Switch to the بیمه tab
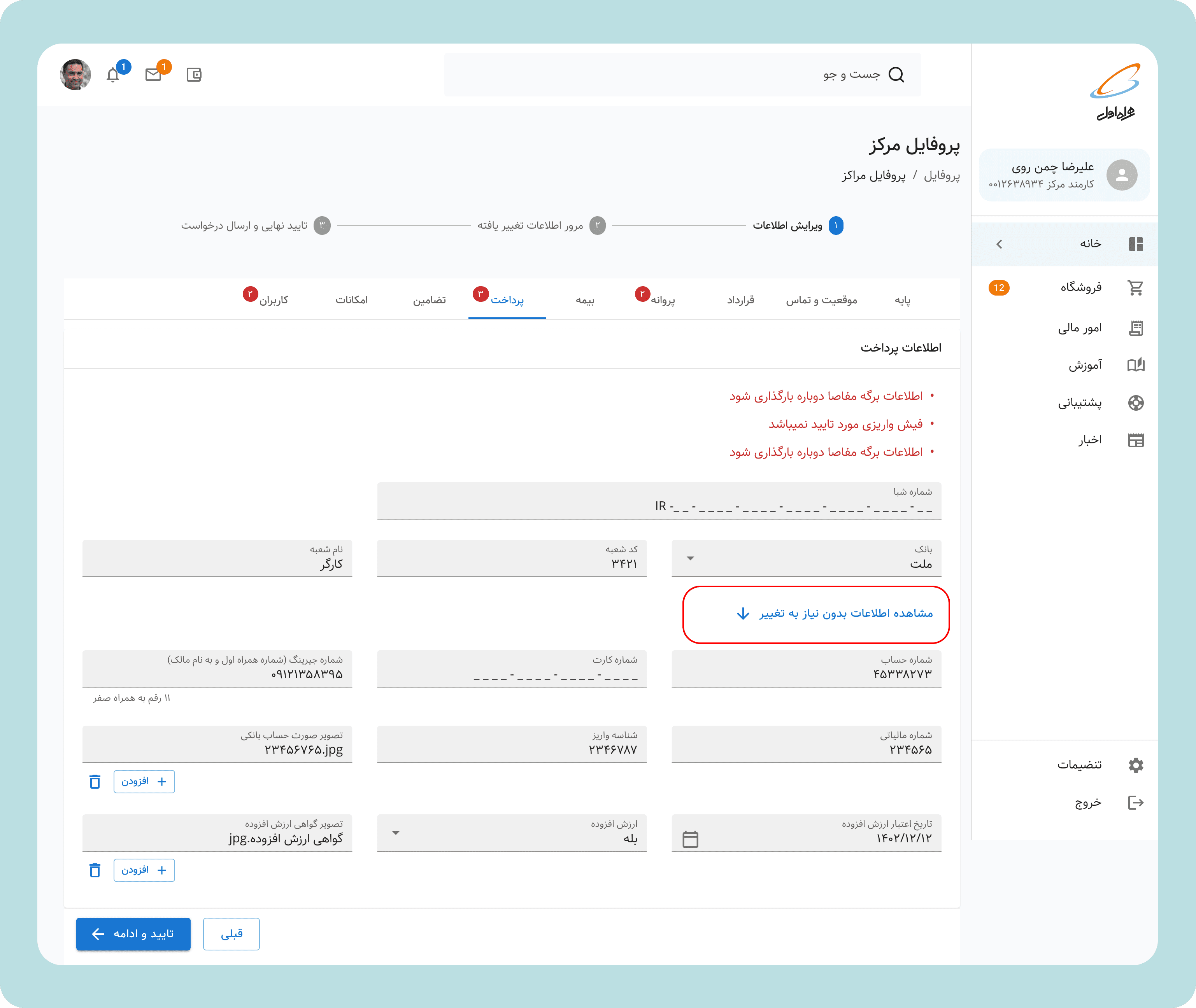The width and height of the screenshot is (1196, 1008). pyautogui.click(x=585, y=300)
